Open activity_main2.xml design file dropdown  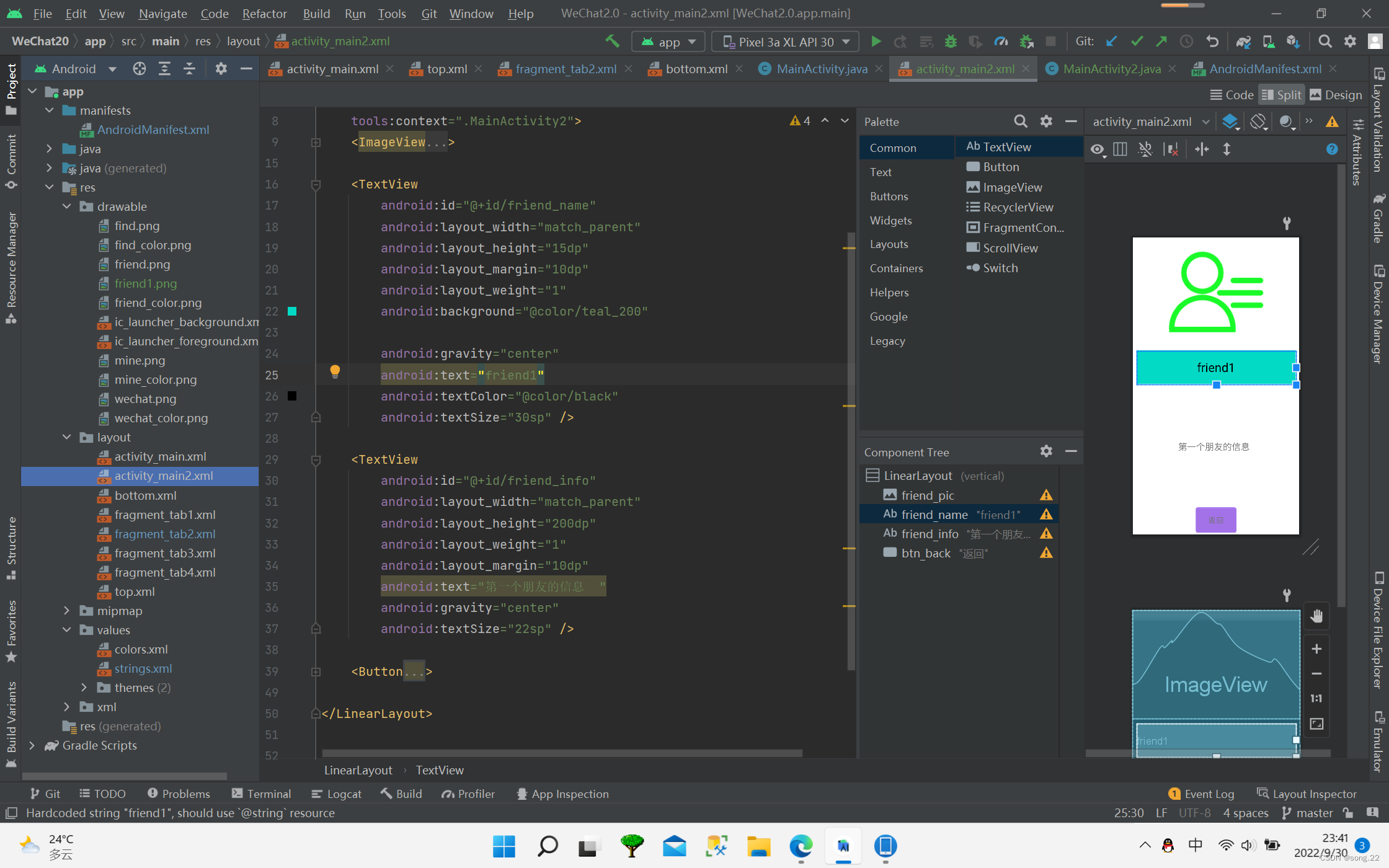1150,122
